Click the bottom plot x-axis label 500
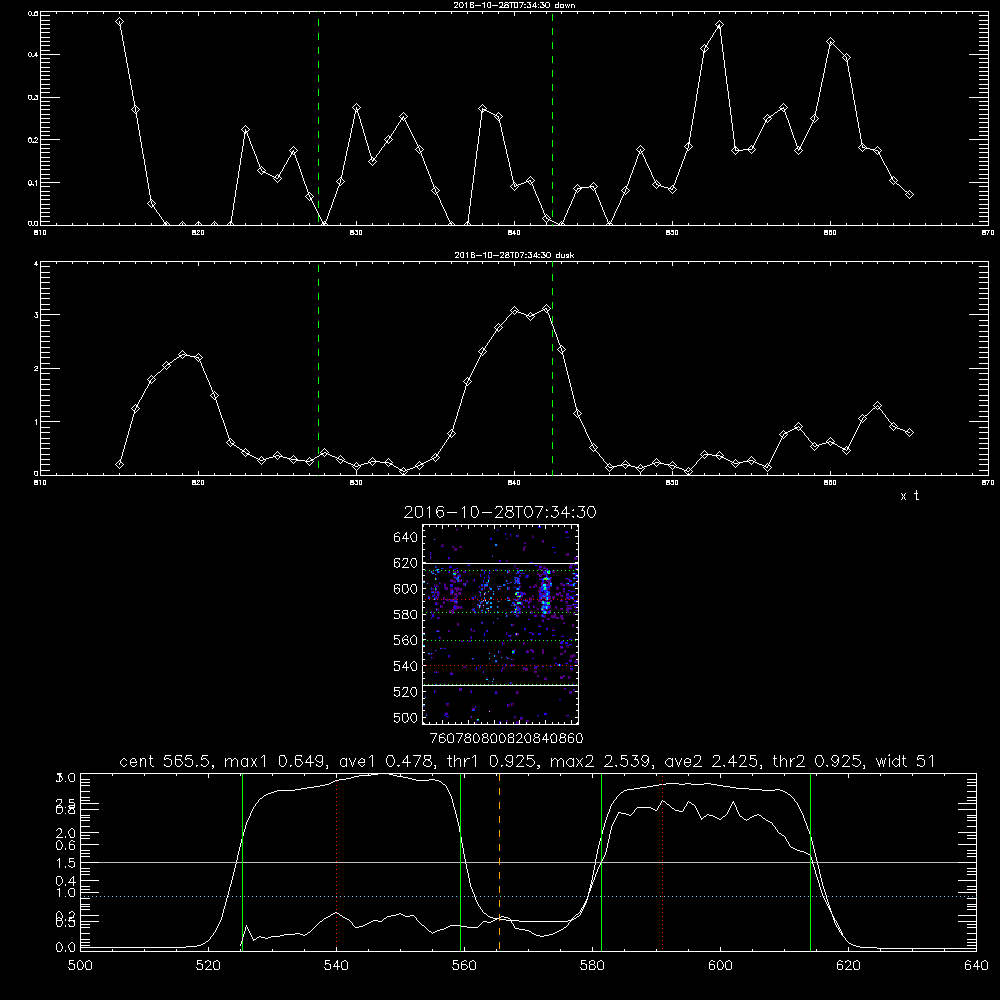This screenshot has width=1000, height=1000. pyautogui.click(x=80, y=966)
